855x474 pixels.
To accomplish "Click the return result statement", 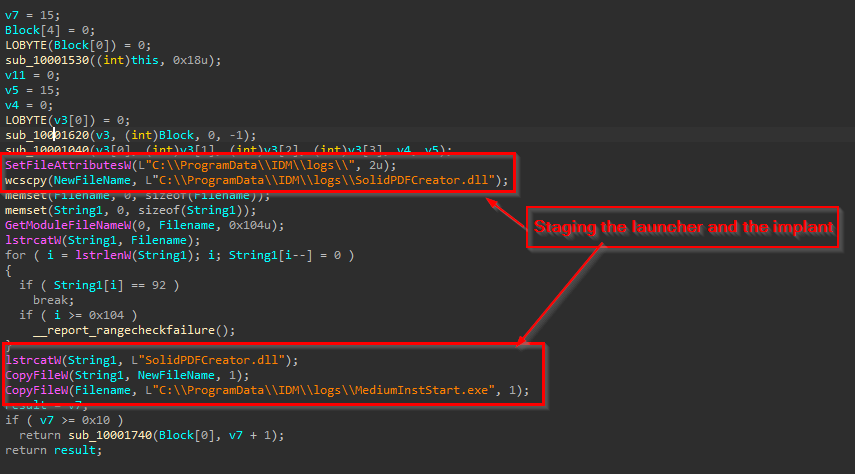I will pyautogui.click(x=53, y=451).
